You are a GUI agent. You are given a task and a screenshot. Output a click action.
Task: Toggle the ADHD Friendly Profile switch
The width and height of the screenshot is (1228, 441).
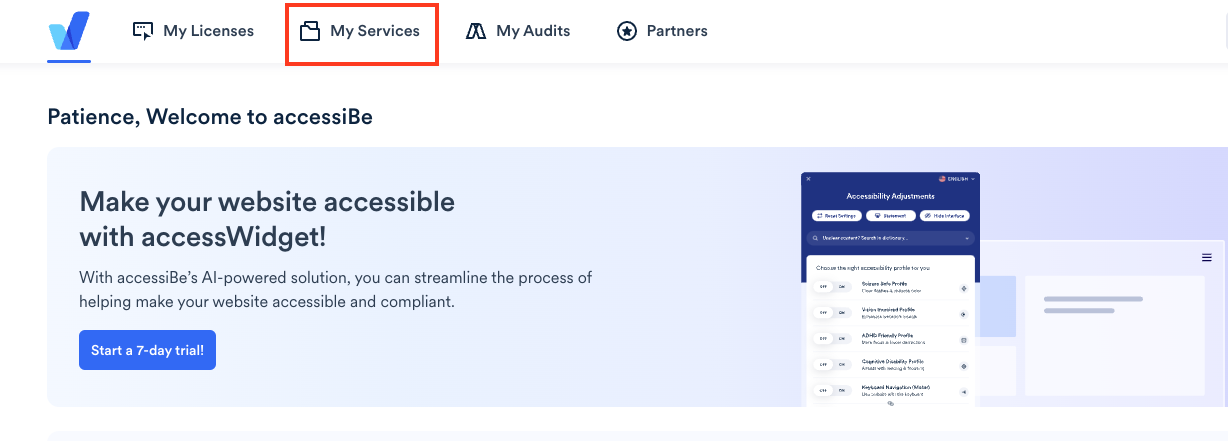pos(832,339)
